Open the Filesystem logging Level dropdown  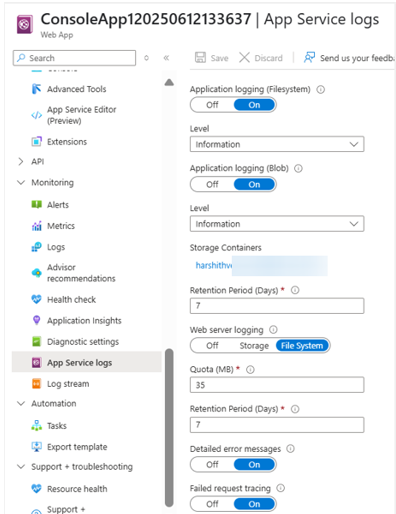pyautogui.click(x=277, y=144)
